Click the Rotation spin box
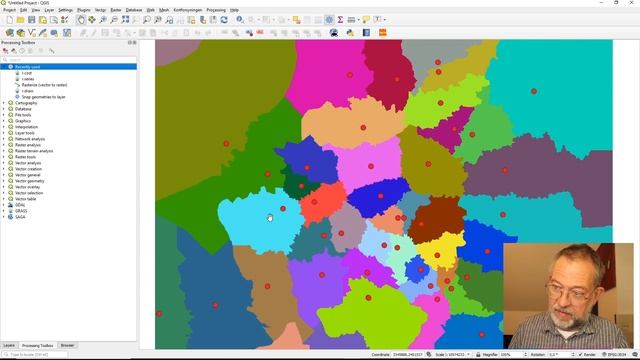 pos(562,355)
